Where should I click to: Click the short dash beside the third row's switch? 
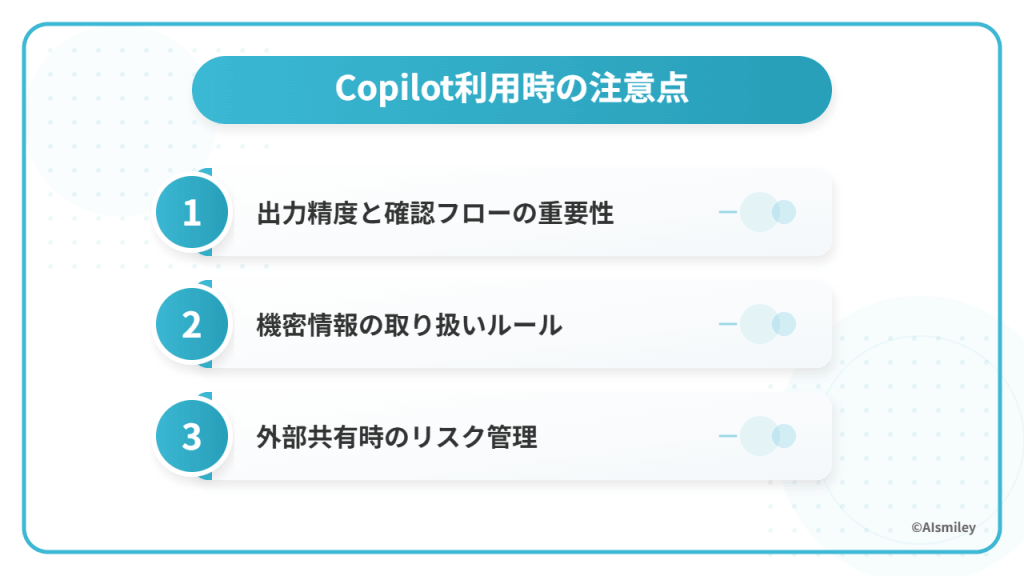coord(727,436)
